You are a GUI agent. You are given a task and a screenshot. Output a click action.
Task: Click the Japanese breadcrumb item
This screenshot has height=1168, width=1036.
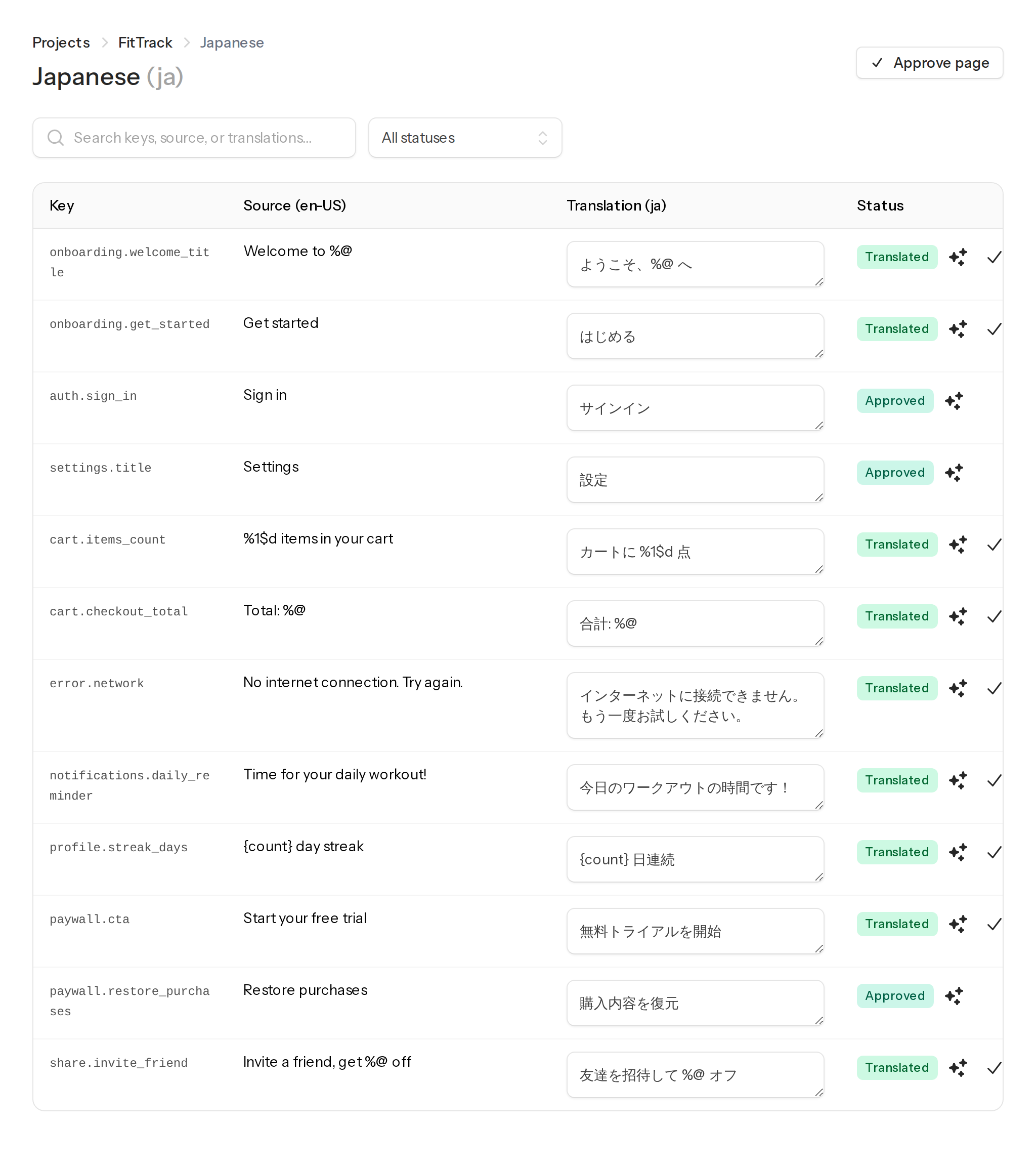(x=232, y=43)
